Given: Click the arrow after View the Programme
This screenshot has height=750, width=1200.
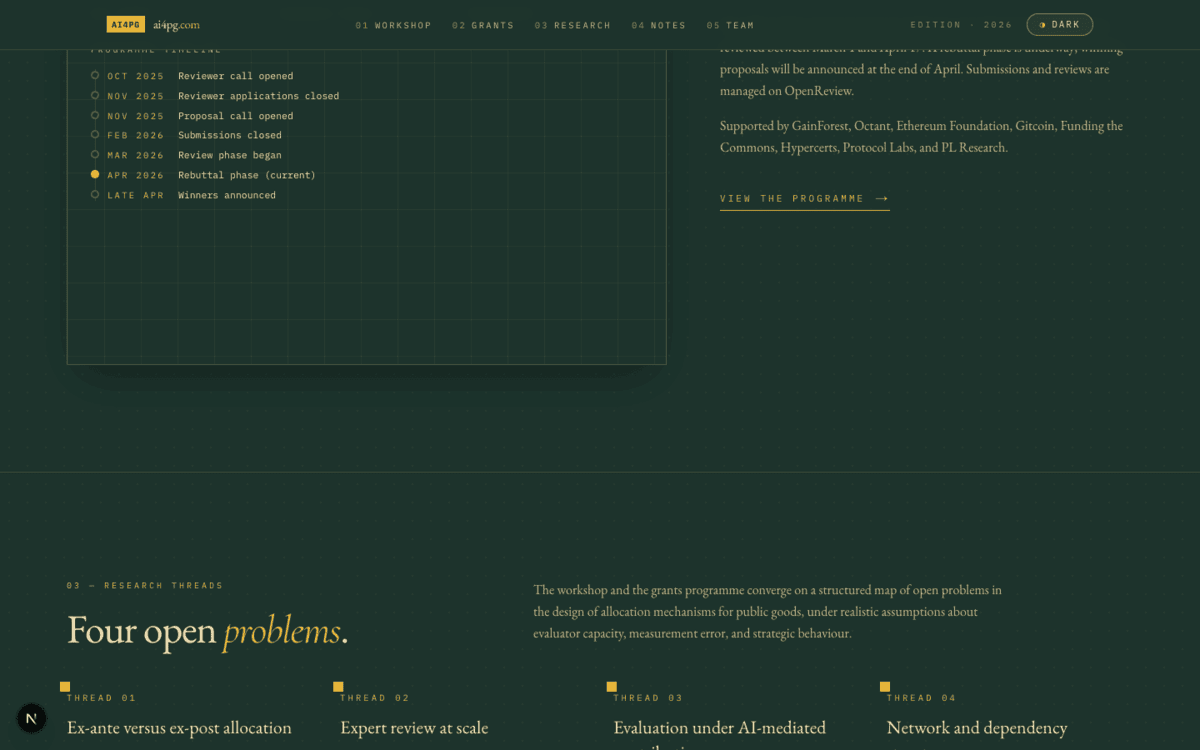Looking at the screenshot, I should 882,199.
